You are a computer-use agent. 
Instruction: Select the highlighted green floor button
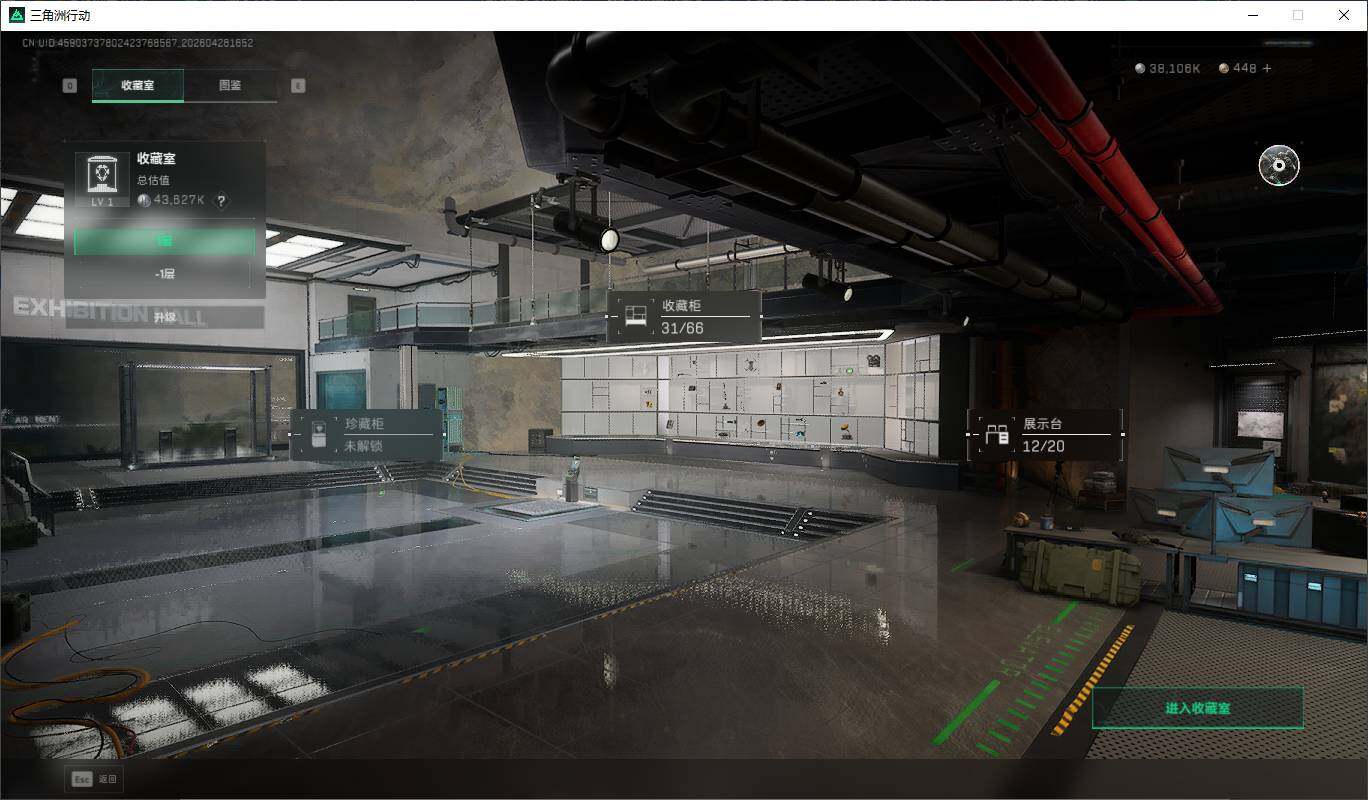point(164,242)
